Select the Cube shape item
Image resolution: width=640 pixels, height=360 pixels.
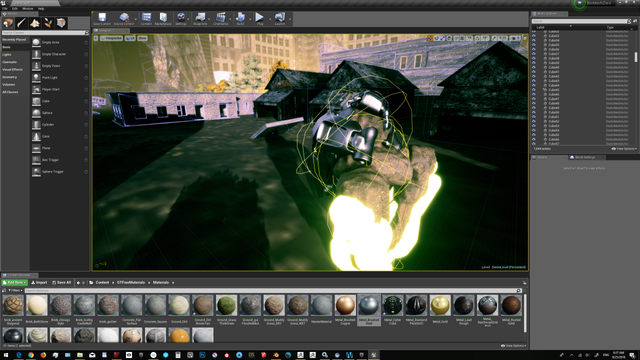coord(60,101)
